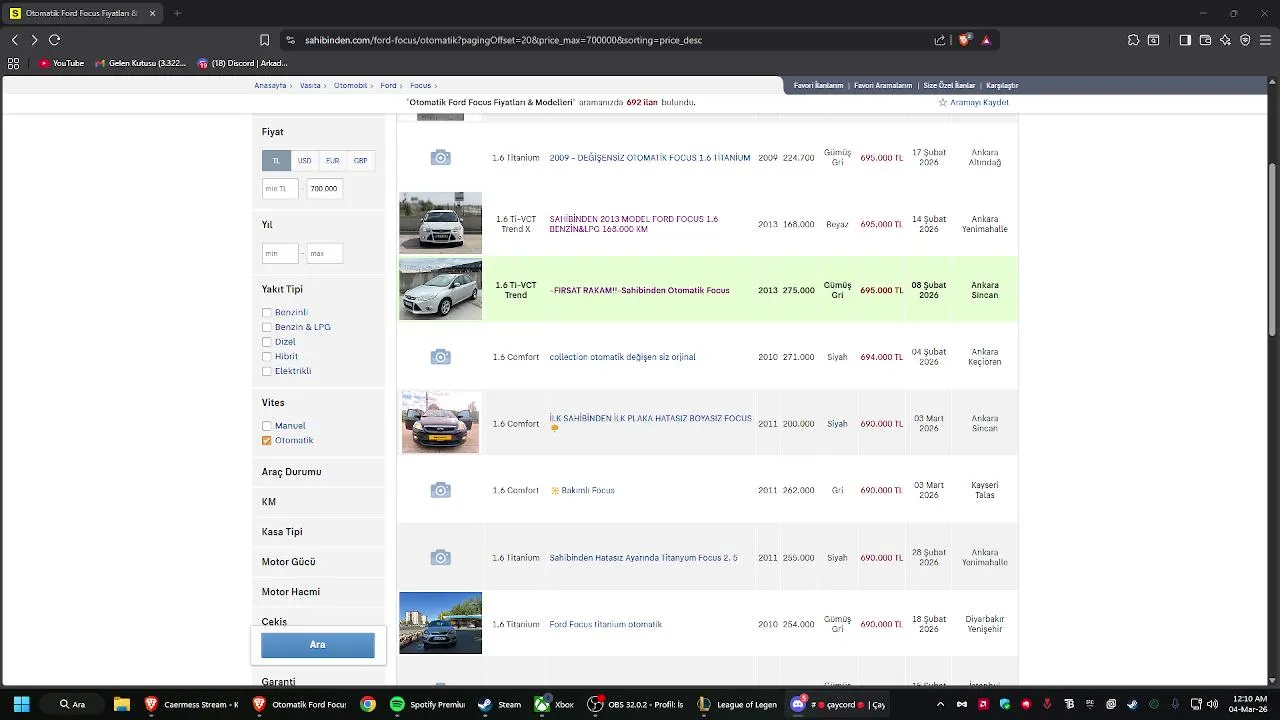This screenshot has width=1280, height=720.
Task: Open Spotify Premium from taskbar
Action: [x=427, y=704]
